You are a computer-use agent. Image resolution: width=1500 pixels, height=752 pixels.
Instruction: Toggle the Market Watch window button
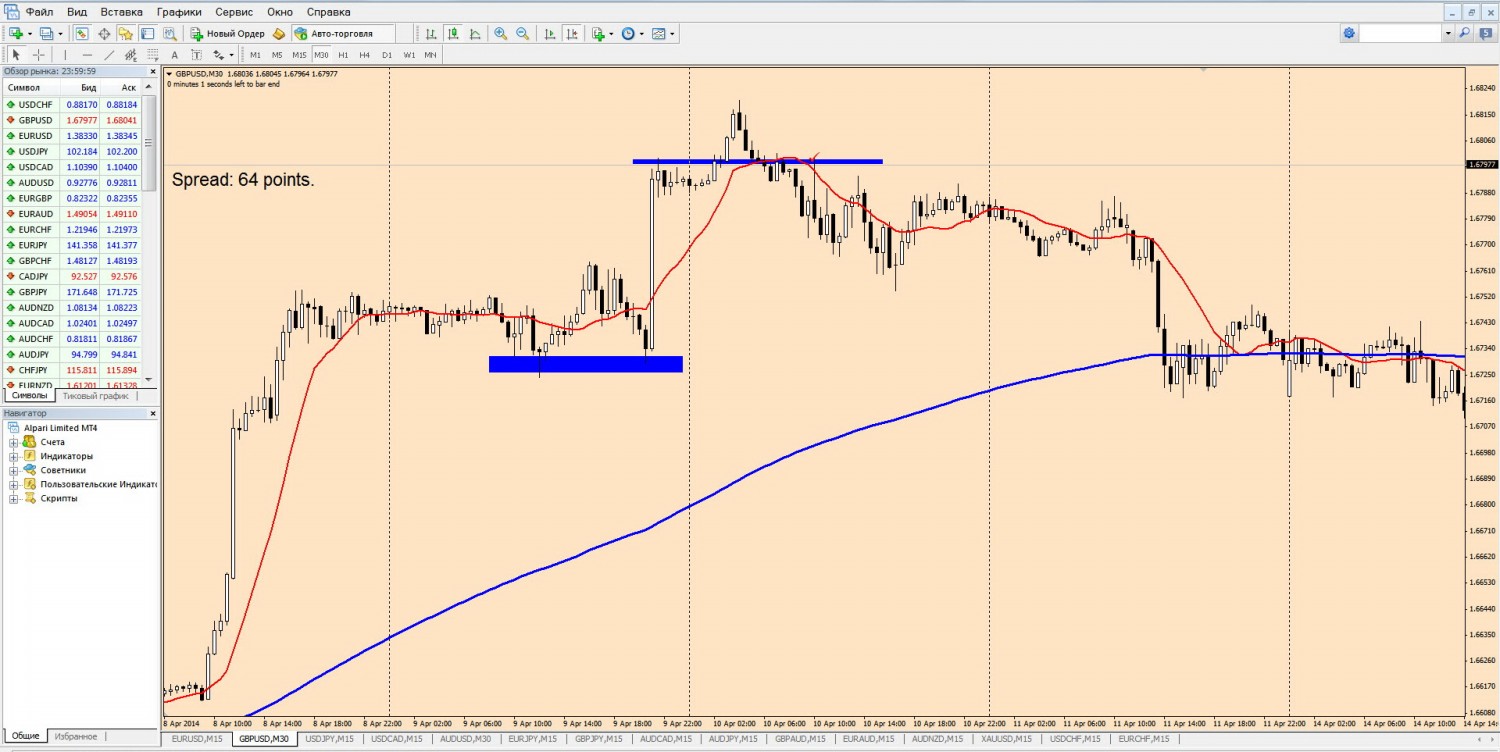click(x=81, y=33)
